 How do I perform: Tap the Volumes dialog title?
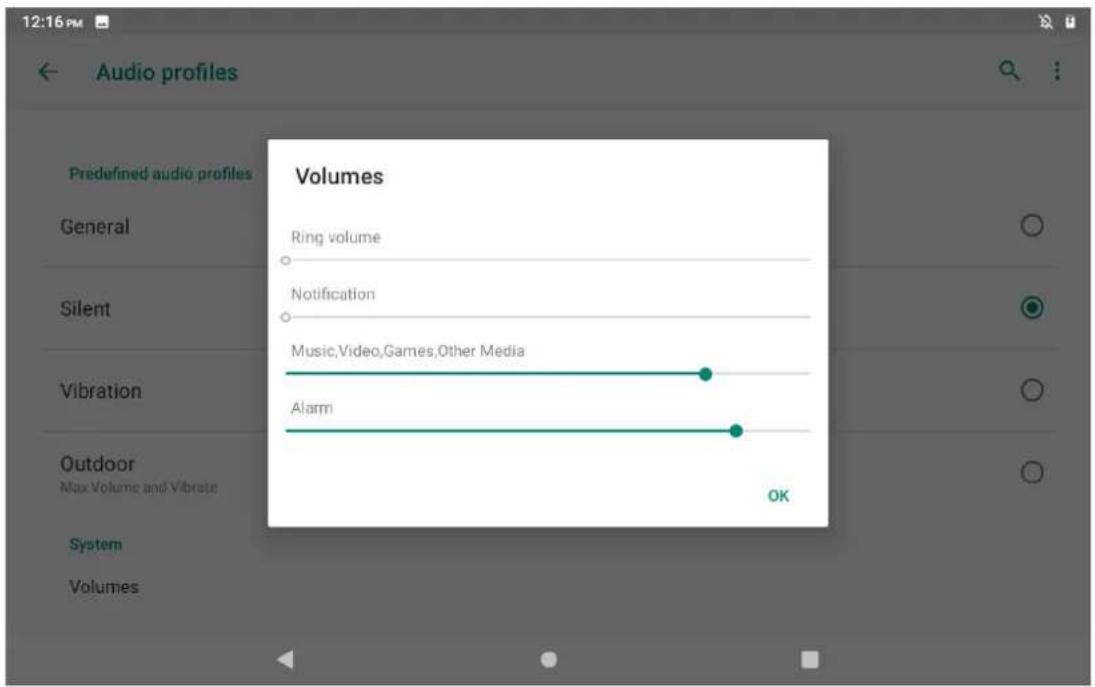[x=339, y=176]
